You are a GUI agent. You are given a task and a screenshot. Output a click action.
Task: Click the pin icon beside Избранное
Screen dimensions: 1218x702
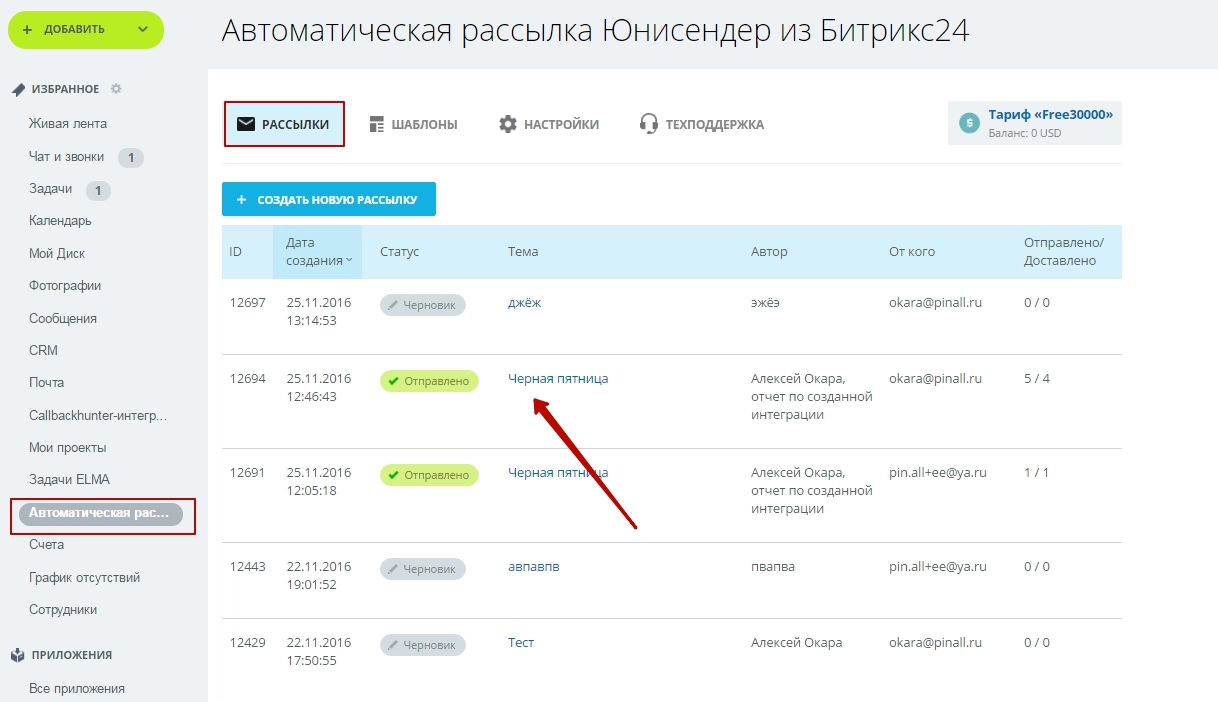point(18,89)
